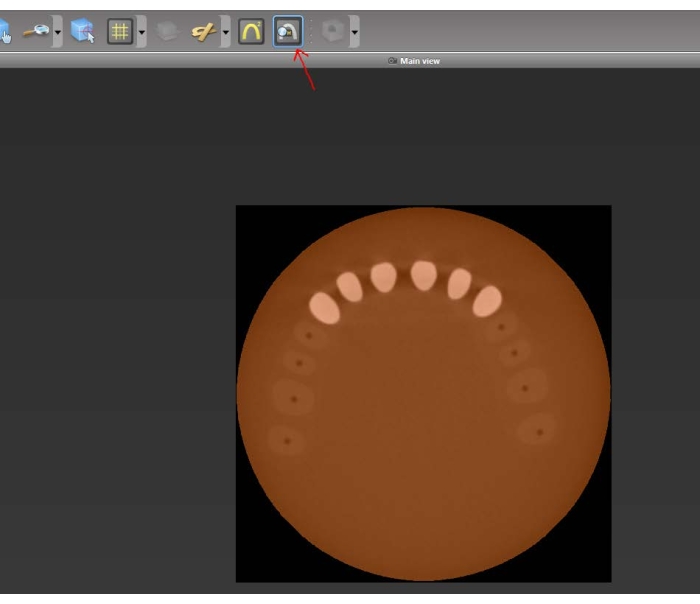Click the axial dental CT slice image
The height and width of the screenshot is (604, 700).
click(x=424, y=394)
